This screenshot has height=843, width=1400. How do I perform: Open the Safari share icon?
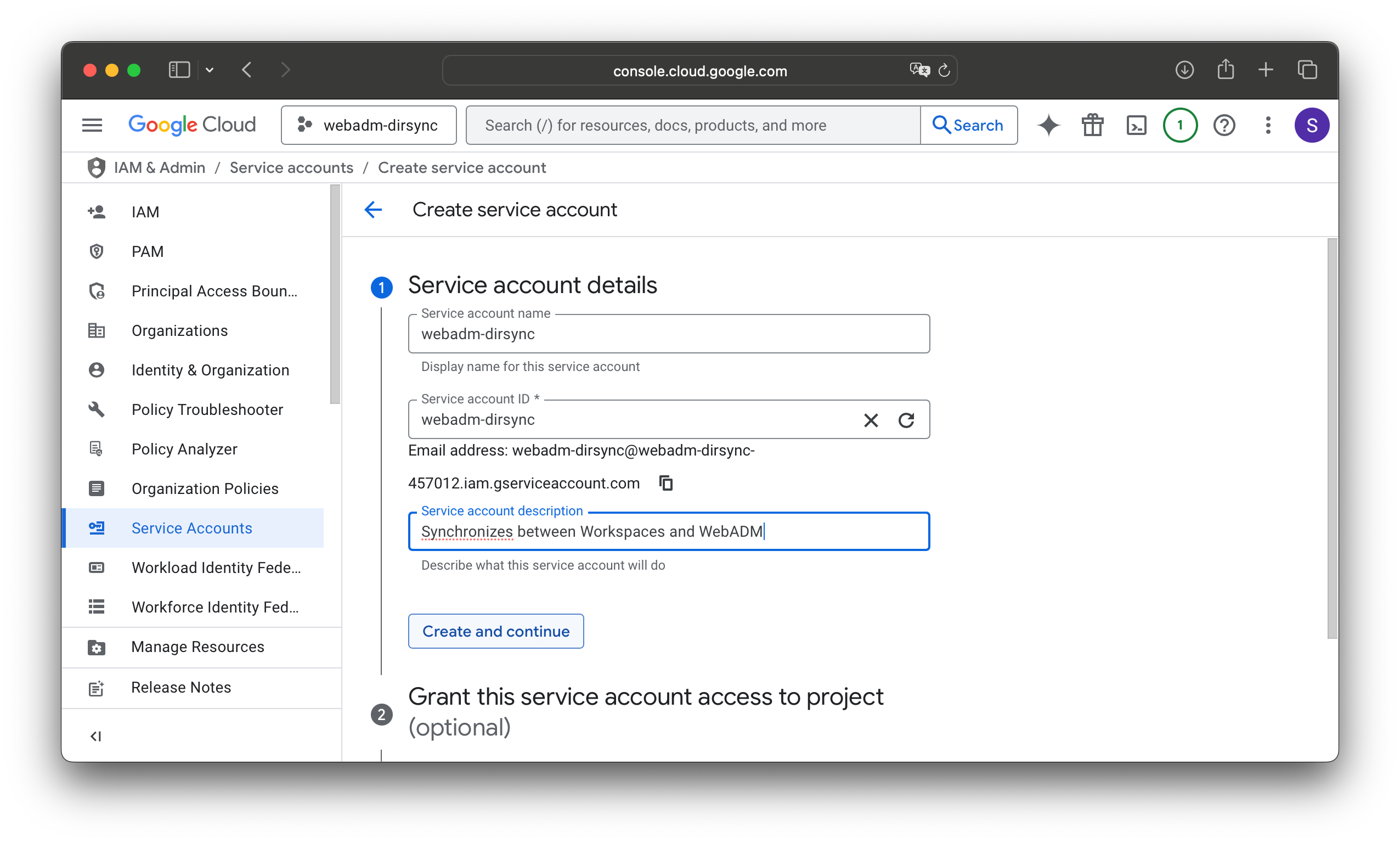click(1226, 69)
